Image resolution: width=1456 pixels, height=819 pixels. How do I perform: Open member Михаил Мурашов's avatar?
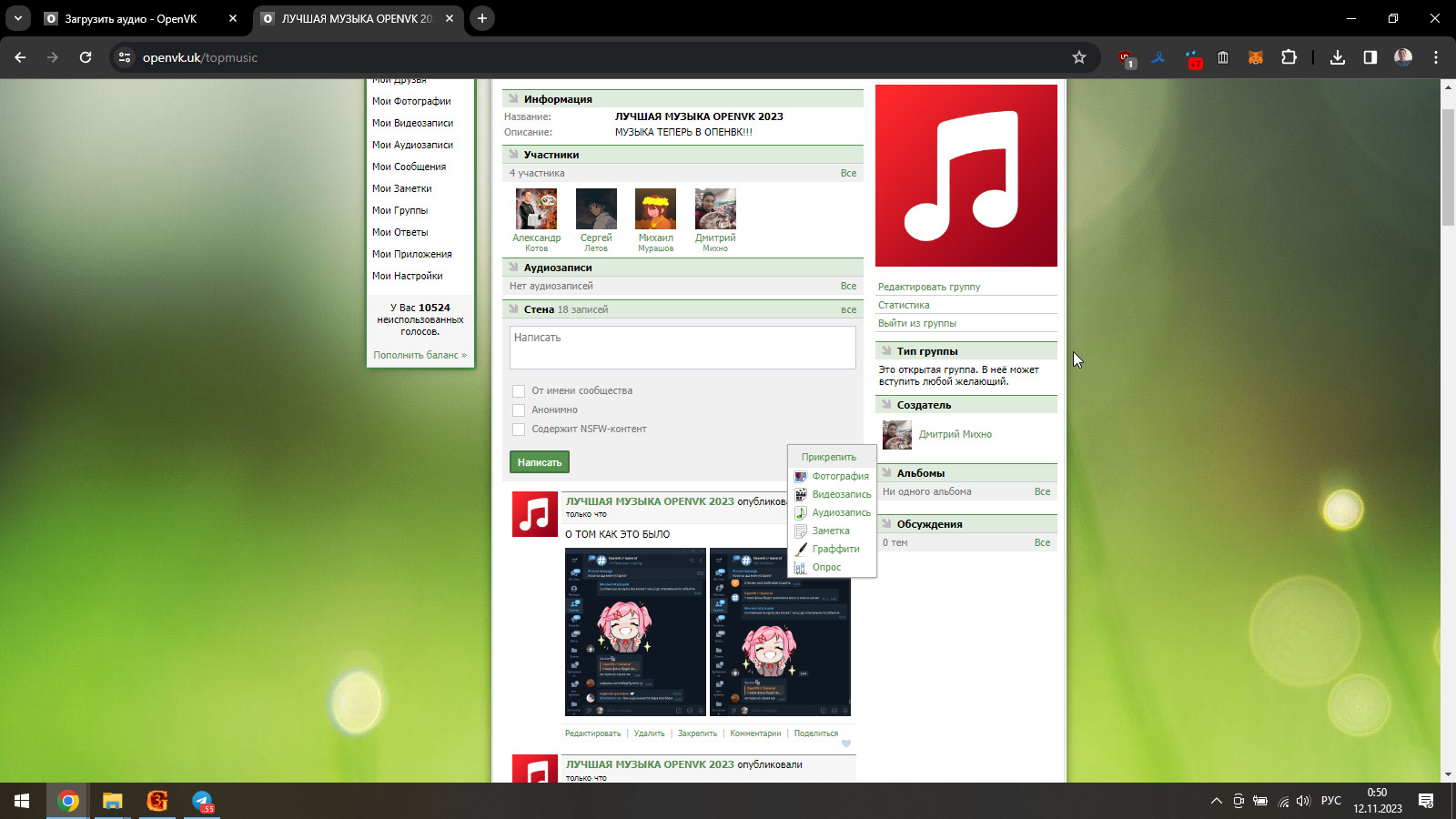tap(655, 209)
